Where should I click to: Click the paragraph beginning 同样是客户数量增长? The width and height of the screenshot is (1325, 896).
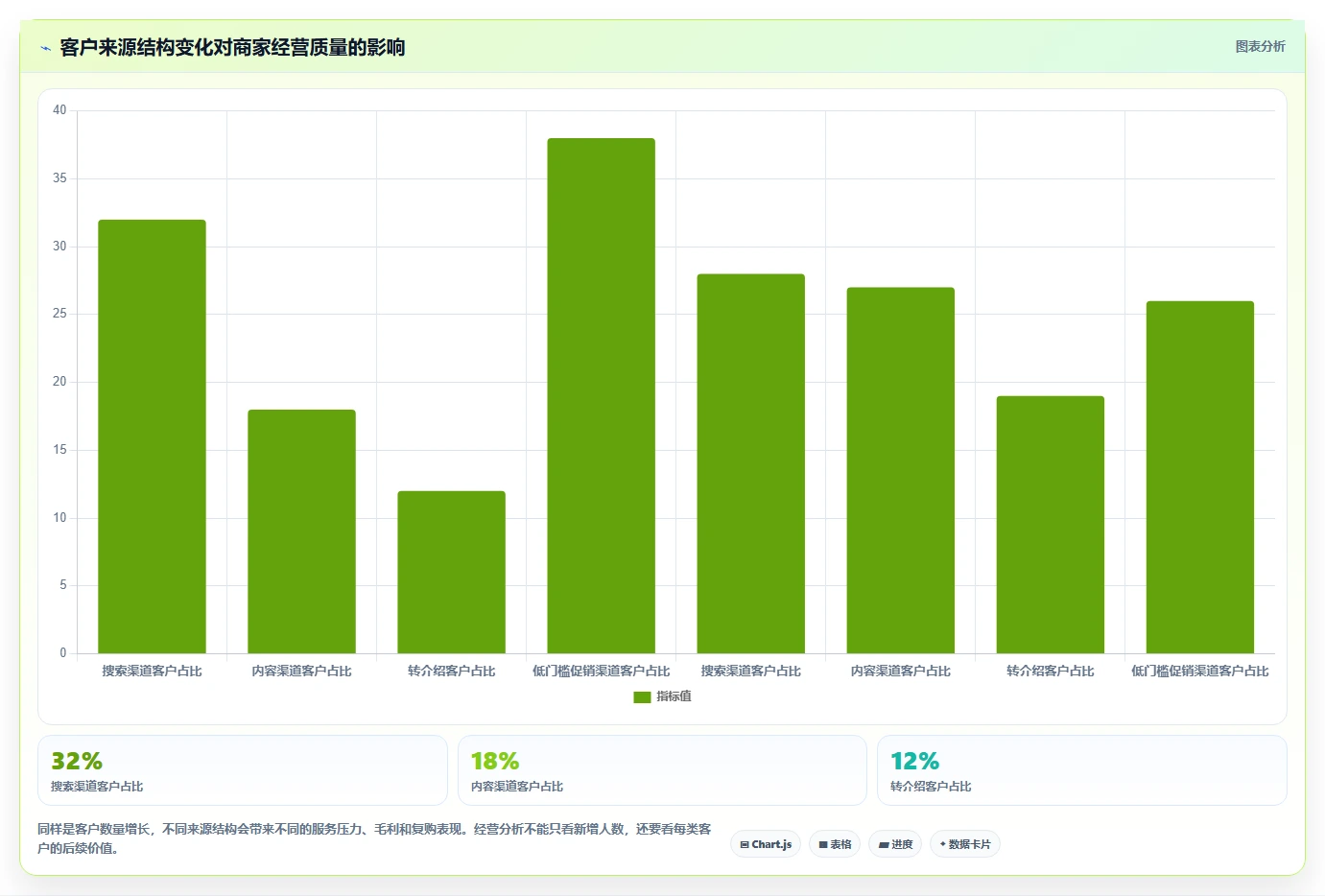[x=374, y=838]
